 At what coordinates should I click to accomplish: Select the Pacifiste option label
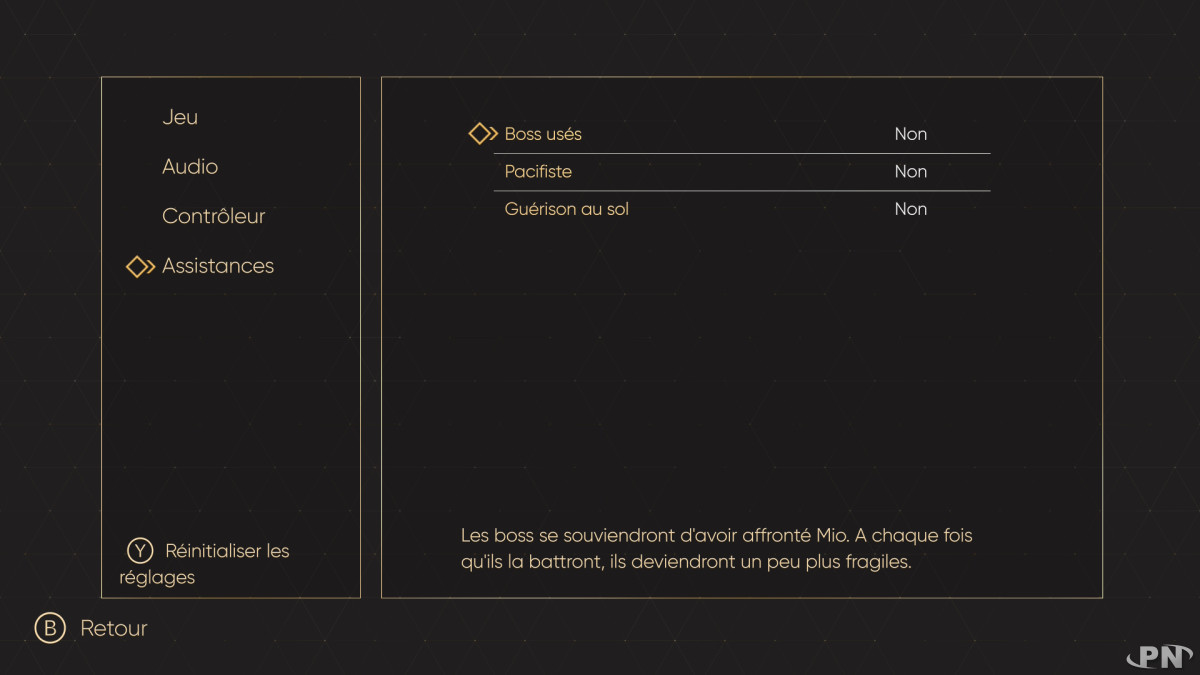tap(538, 172)
